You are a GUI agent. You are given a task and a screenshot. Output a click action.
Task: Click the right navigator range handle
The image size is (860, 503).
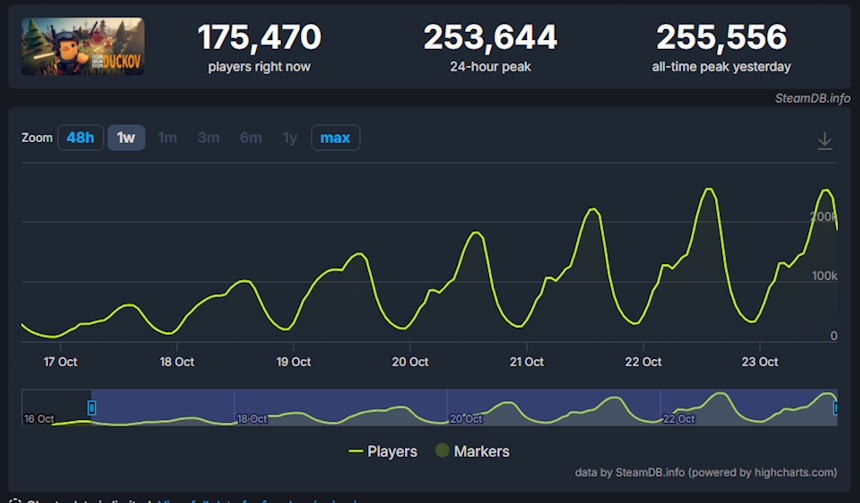click(x=836, y=407)
